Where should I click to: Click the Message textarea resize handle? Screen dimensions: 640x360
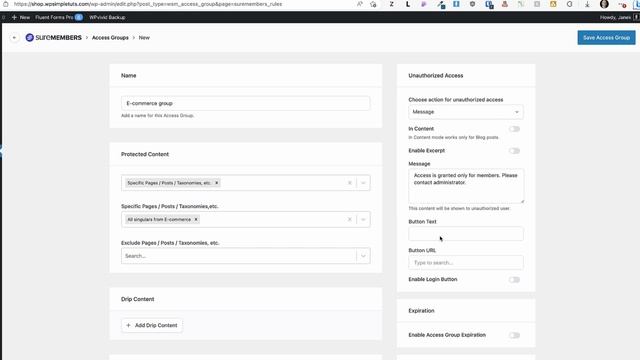click(x=522, y=201)
